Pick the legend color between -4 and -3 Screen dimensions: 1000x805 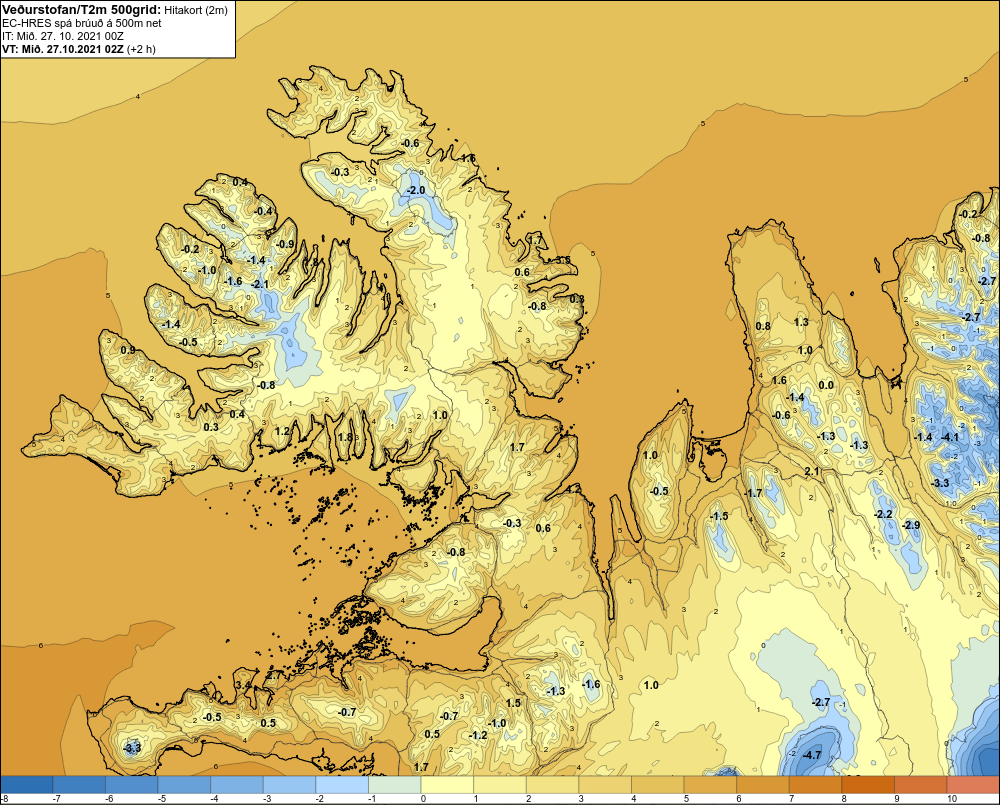tap(237, 785)
